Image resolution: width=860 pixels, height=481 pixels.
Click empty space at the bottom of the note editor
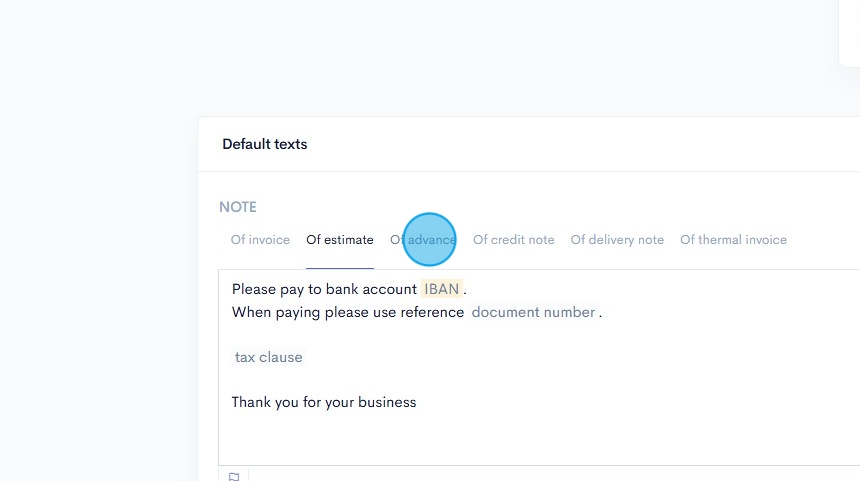[500, 440]
